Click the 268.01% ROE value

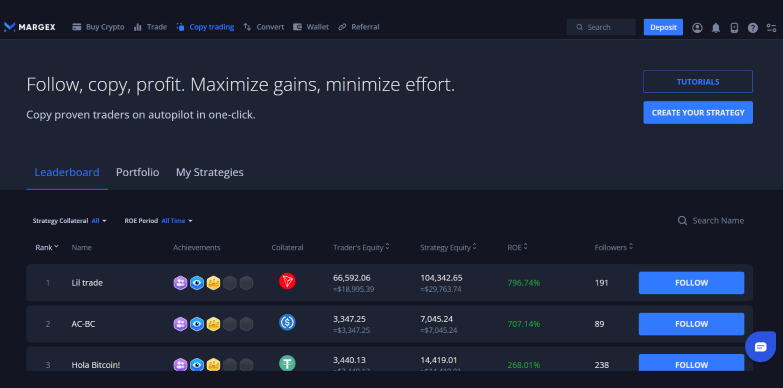tap(523, 365)
